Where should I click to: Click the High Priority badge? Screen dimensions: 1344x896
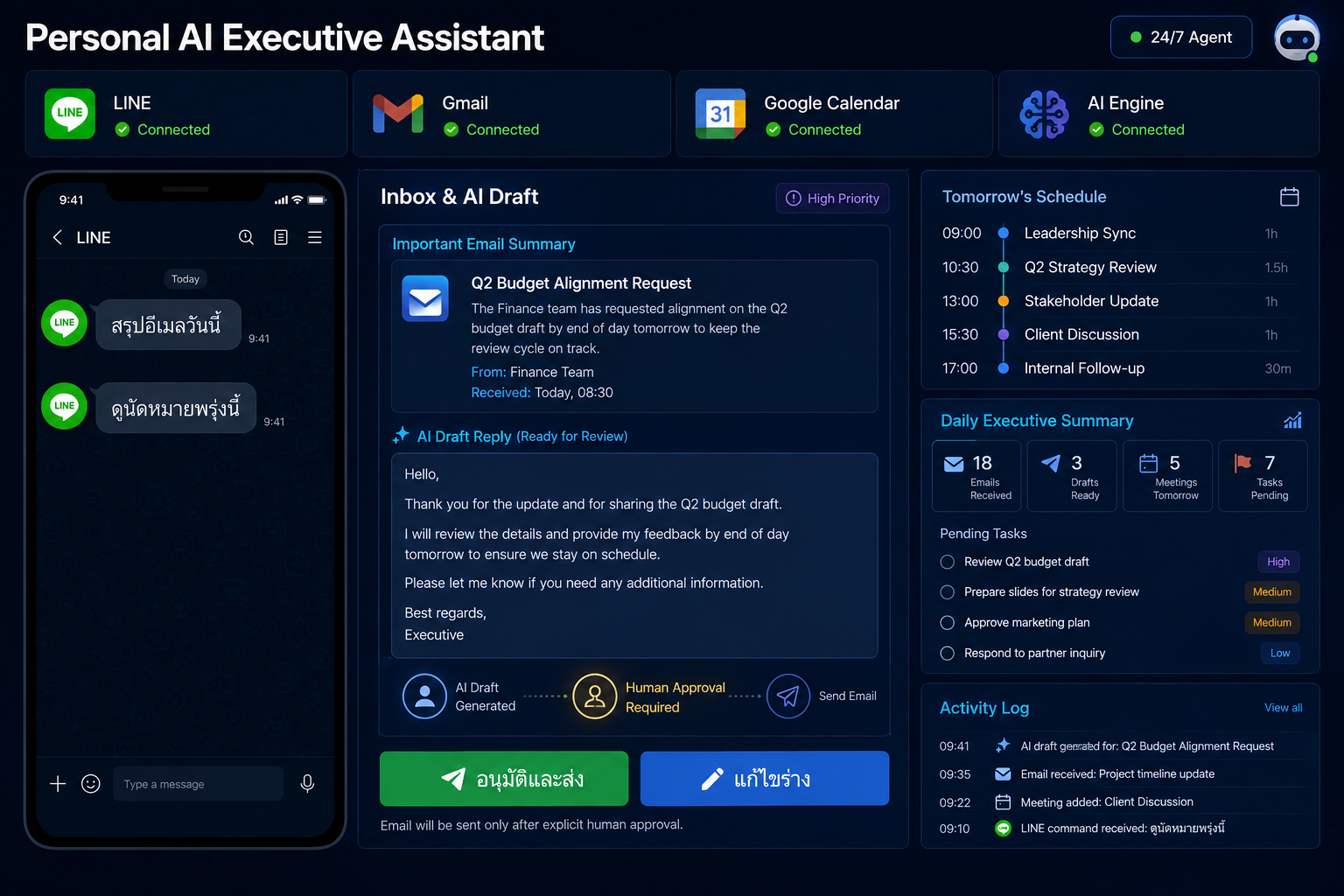pyautogui.click(x=833, y=199)
